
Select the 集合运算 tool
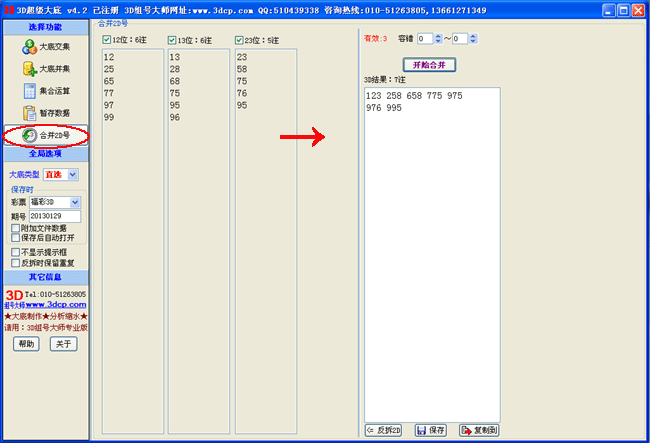[45, 91]
